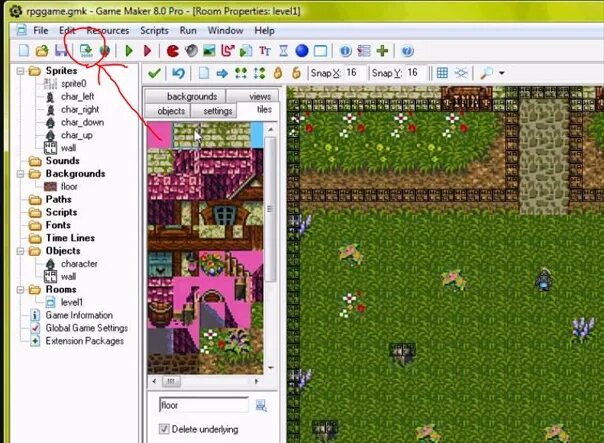
Task: Run the game normally
Action: [129, 50]
